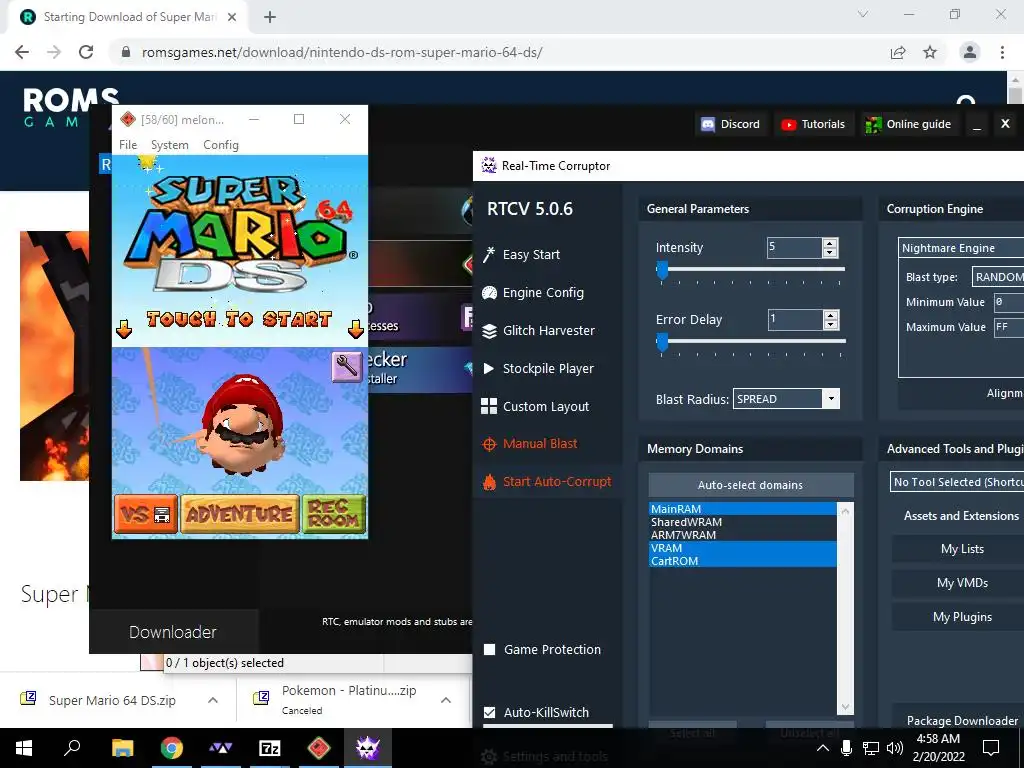This screenshot has width=1024, height=768.
Task: Click Start Auto-Corrupt flame button
Action: (x=547, y=482)
